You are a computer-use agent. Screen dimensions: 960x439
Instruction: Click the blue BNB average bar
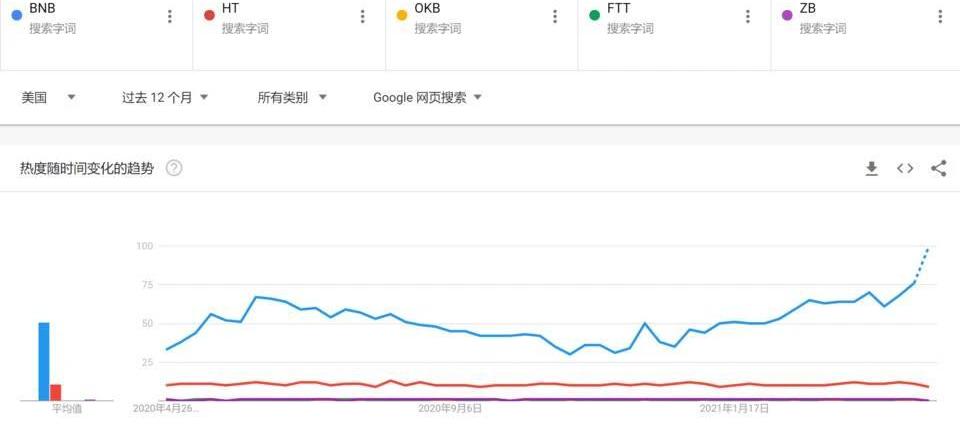(x=44, y=360)
